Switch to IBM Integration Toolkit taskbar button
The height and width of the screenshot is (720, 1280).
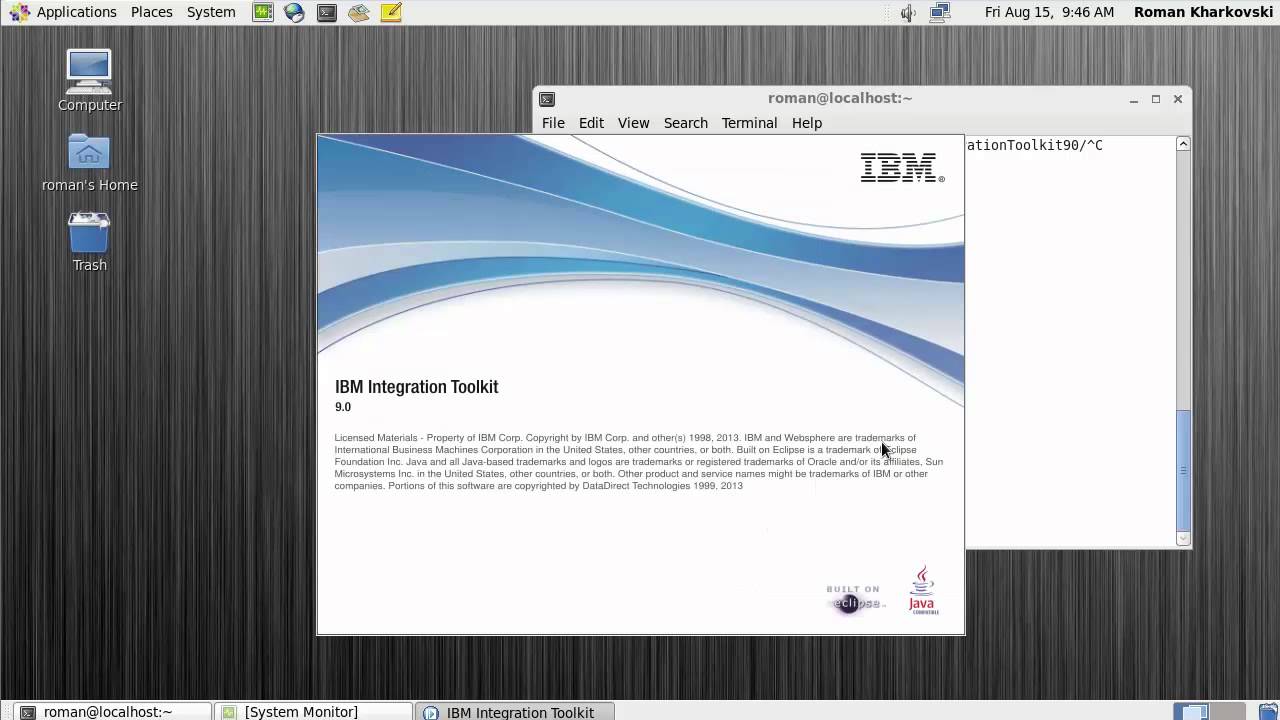point(515,711)
